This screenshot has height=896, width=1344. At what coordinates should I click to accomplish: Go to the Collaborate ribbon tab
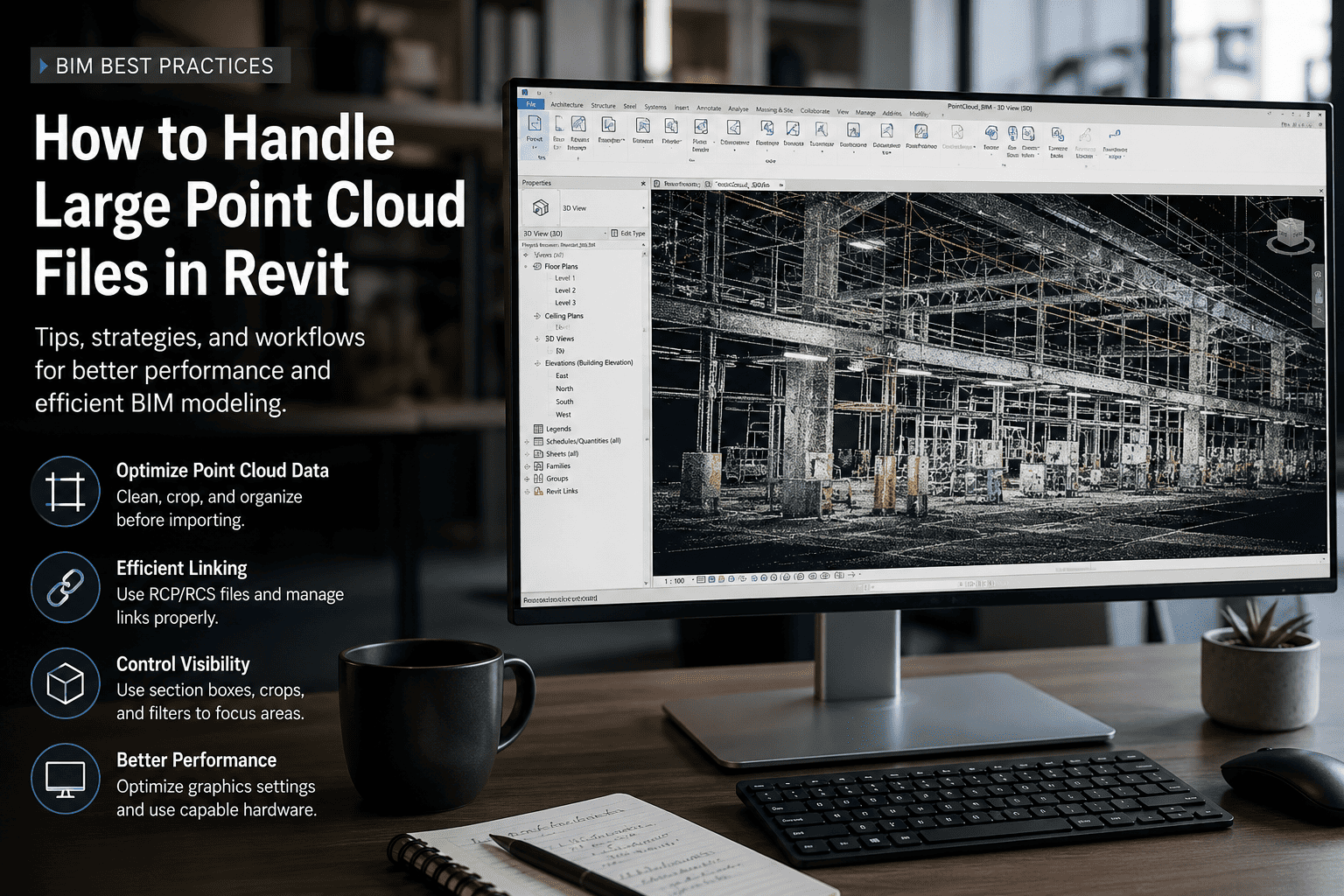coord(815,111)
